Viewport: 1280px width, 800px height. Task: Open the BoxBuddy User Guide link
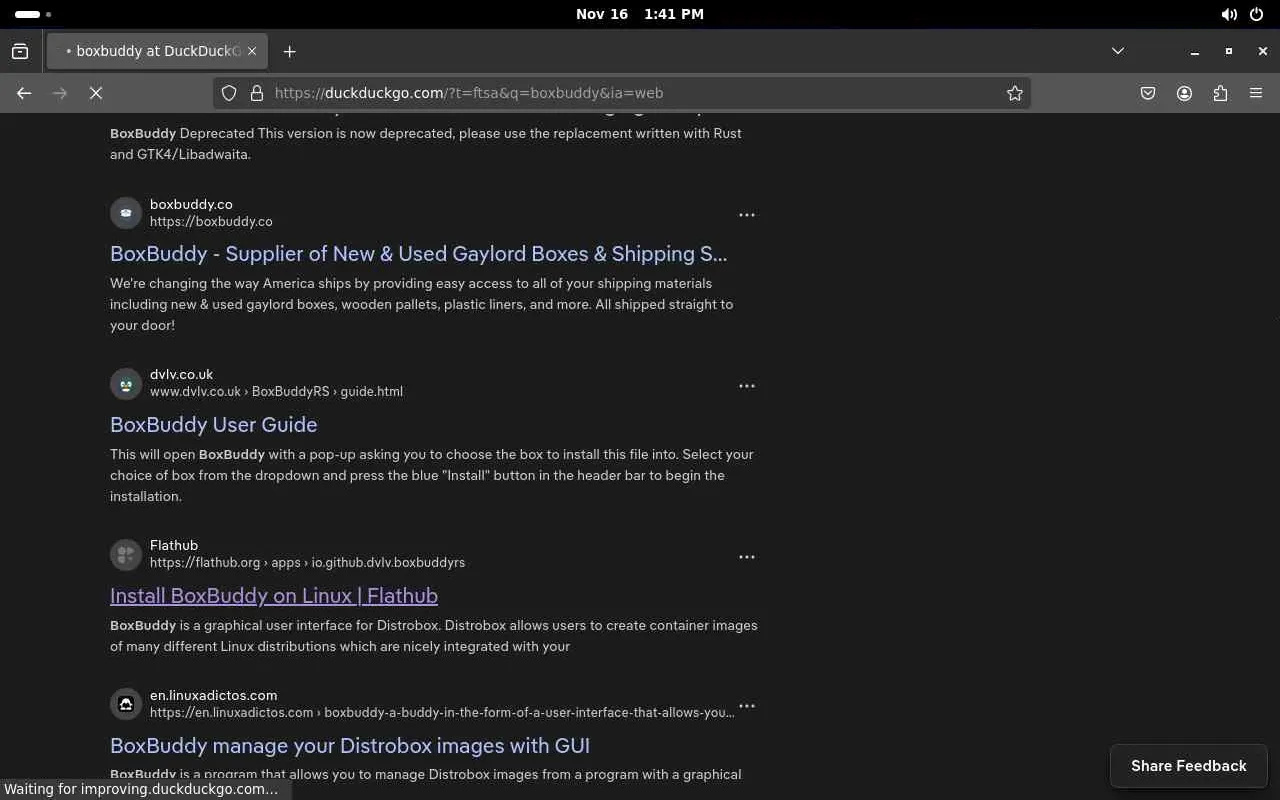[x=213, y=425]
